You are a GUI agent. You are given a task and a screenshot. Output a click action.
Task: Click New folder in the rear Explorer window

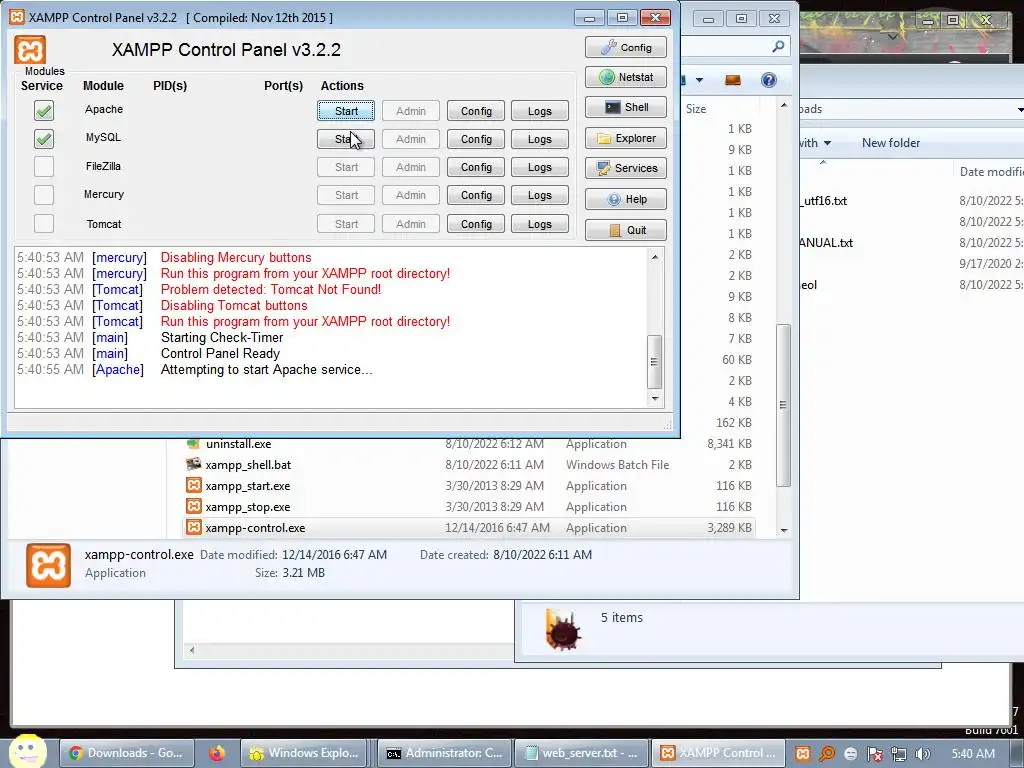891,142
